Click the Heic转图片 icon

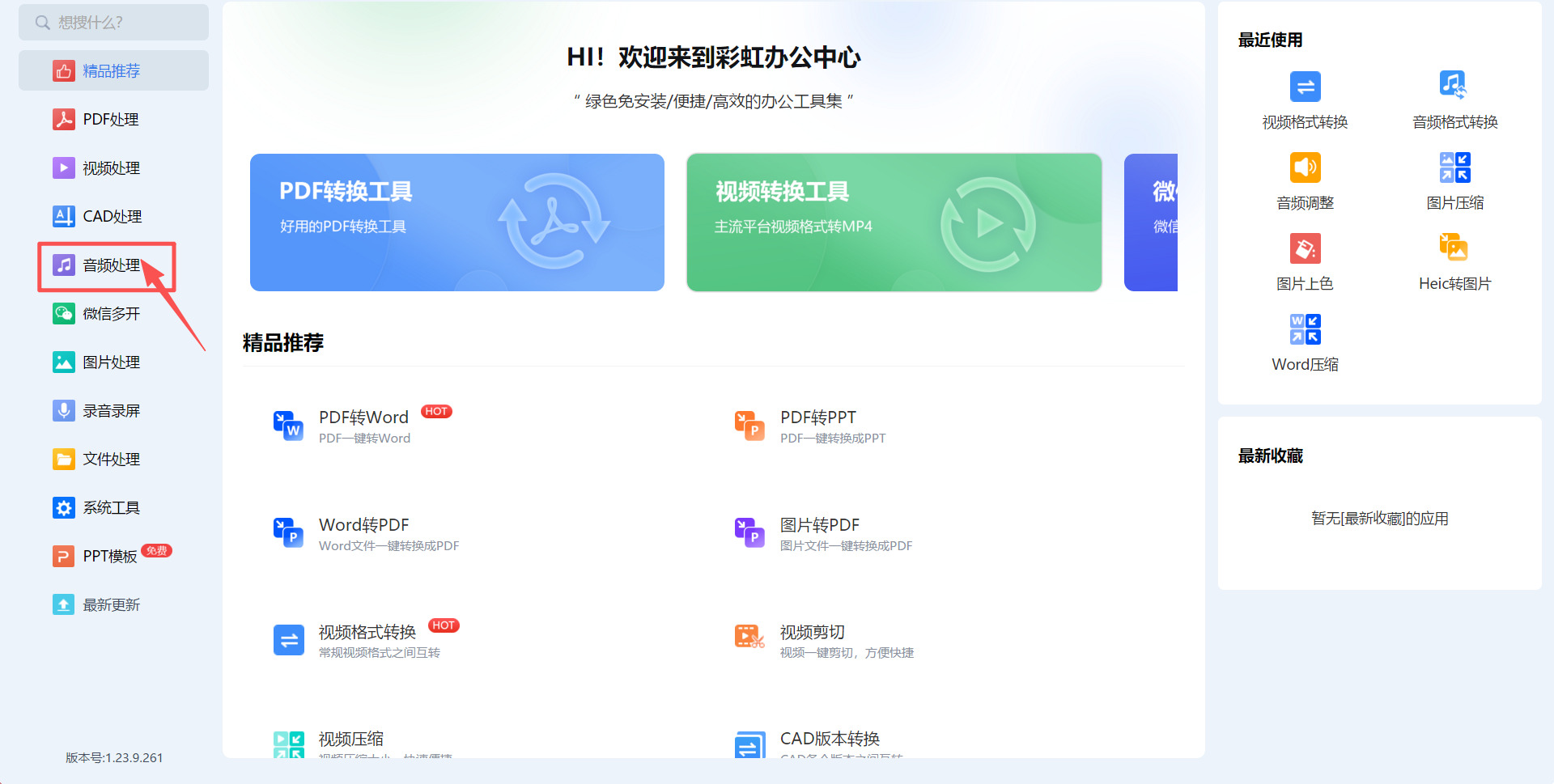click(1454, 261)
